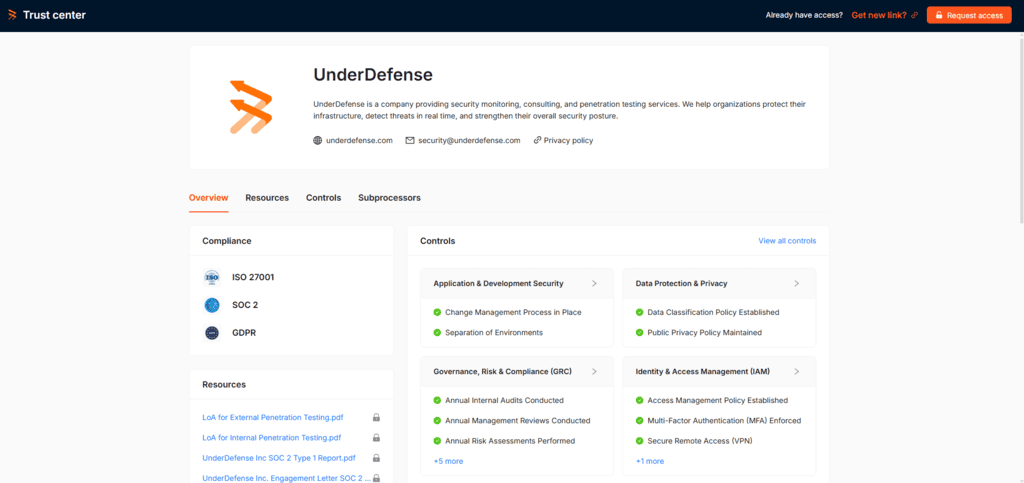Click the chain icon beside Privacy policy

click(x=537, y=140)
